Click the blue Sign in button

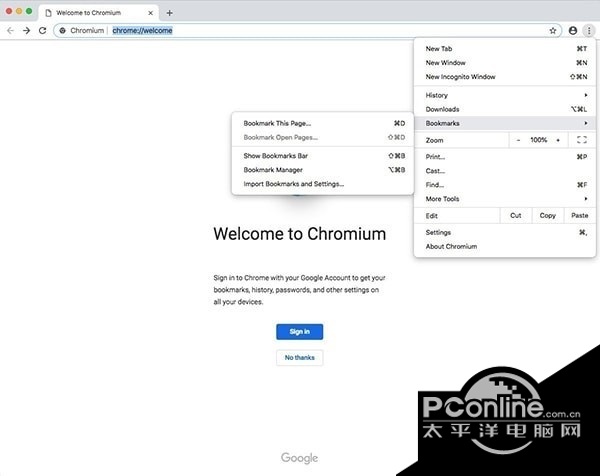click(300, 332)
